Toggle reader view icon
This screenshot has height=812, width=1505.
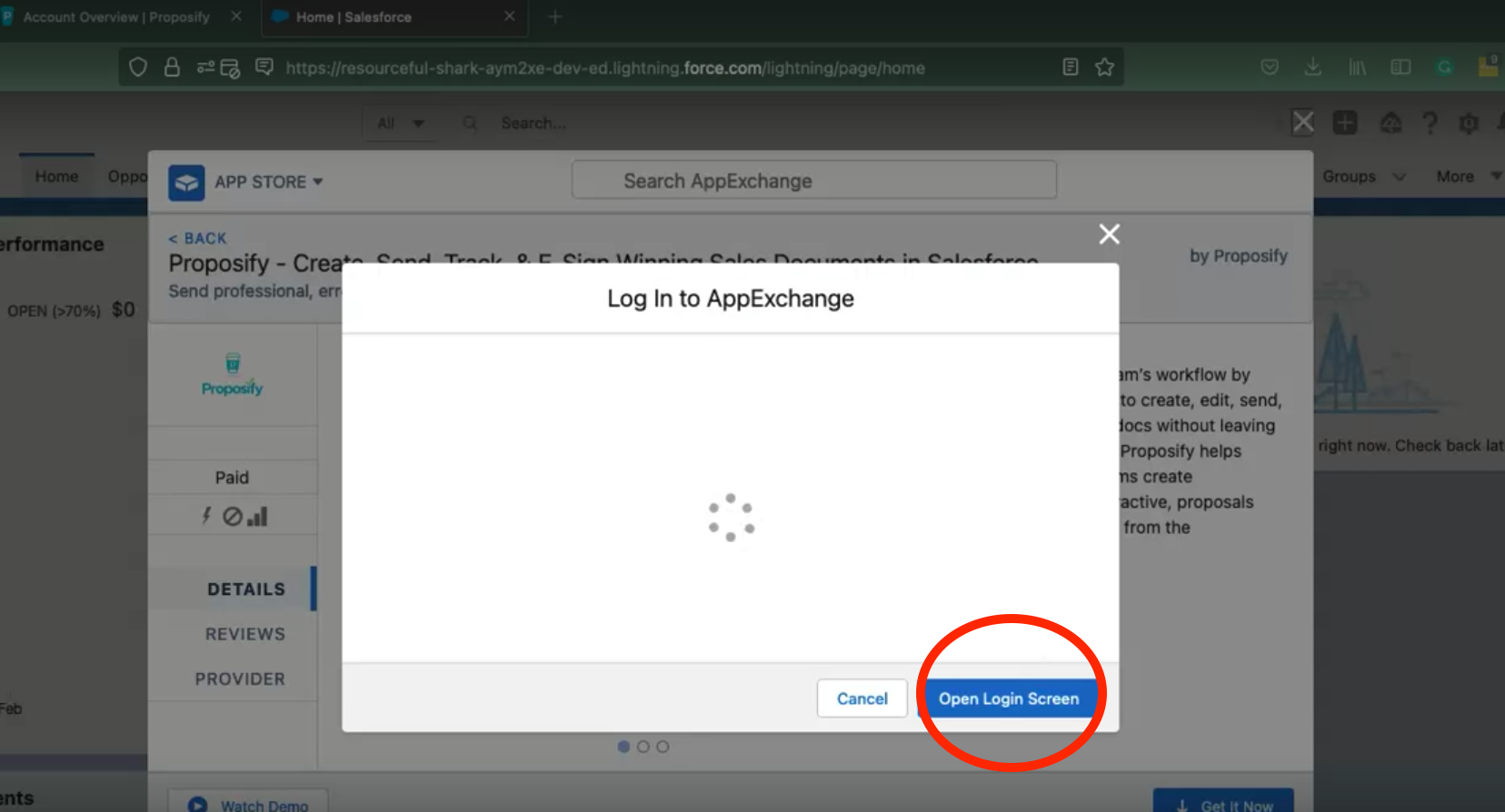1071,67
